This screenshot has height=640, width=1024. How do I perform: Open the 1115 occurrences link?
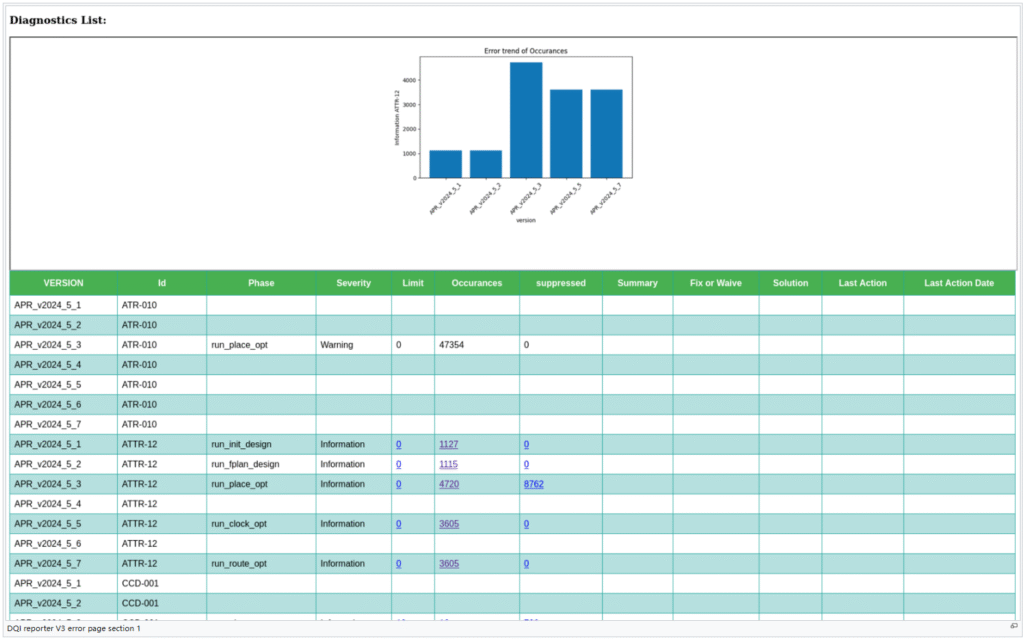click(x=448, y=464)
